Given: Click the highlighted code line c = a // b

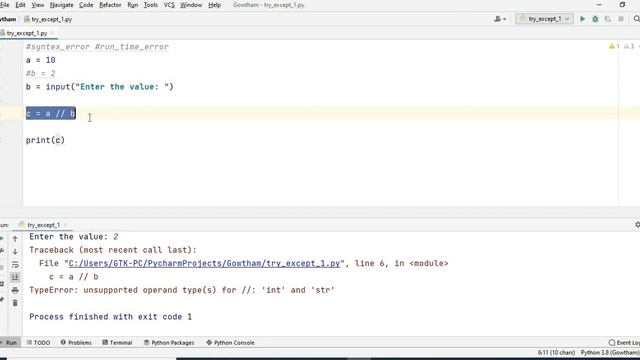Looking at the screenshot, I should (51, 113).
